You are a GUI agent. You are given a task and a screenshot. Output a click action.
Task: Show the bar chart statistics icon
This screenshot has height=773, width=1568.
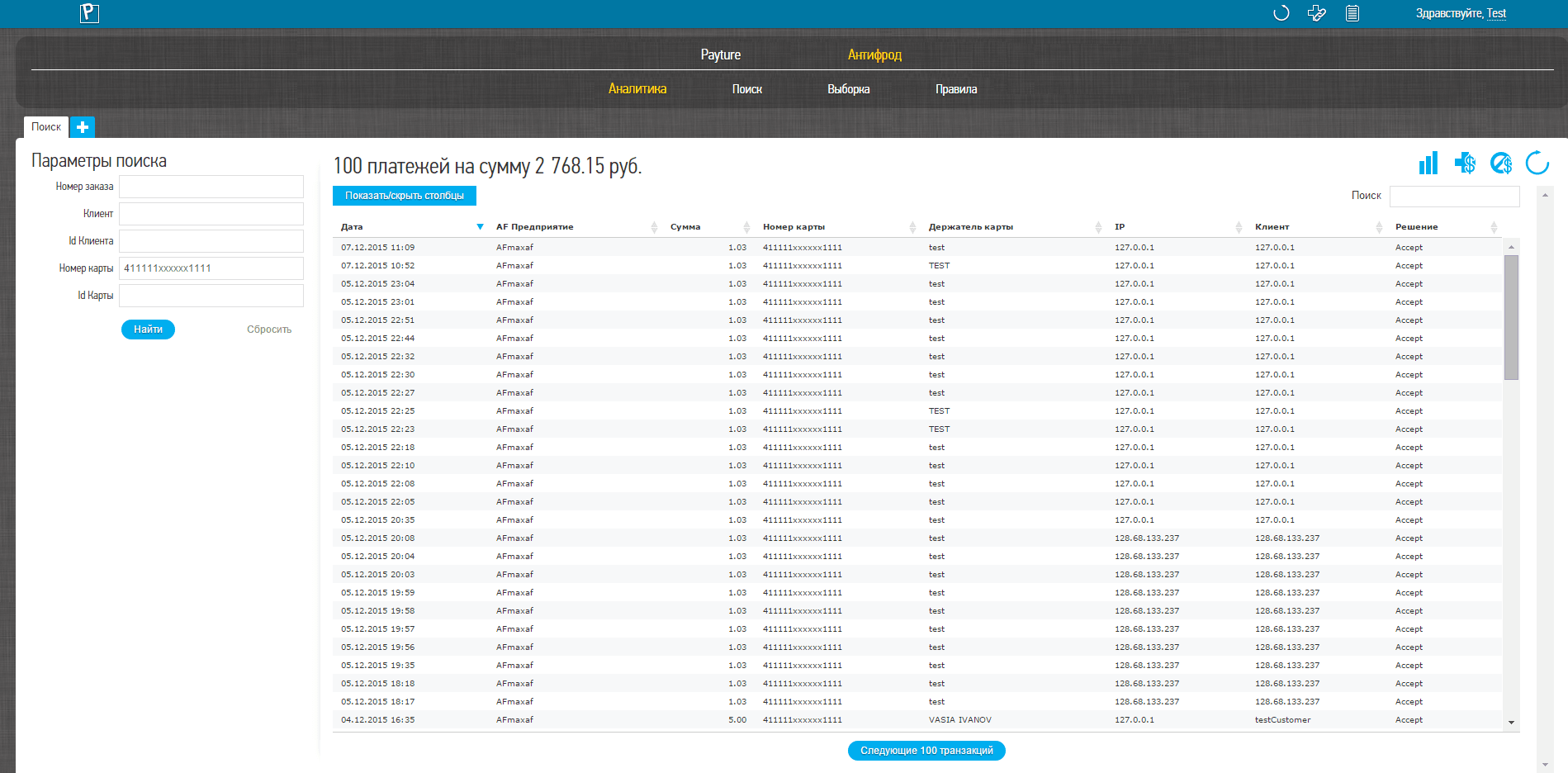(1428, 164)
